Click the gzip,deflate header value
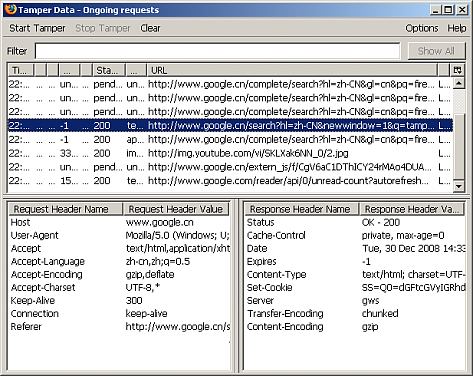This screenshot has width=473, height=376. pyautogui.click(x=150, y=274)
